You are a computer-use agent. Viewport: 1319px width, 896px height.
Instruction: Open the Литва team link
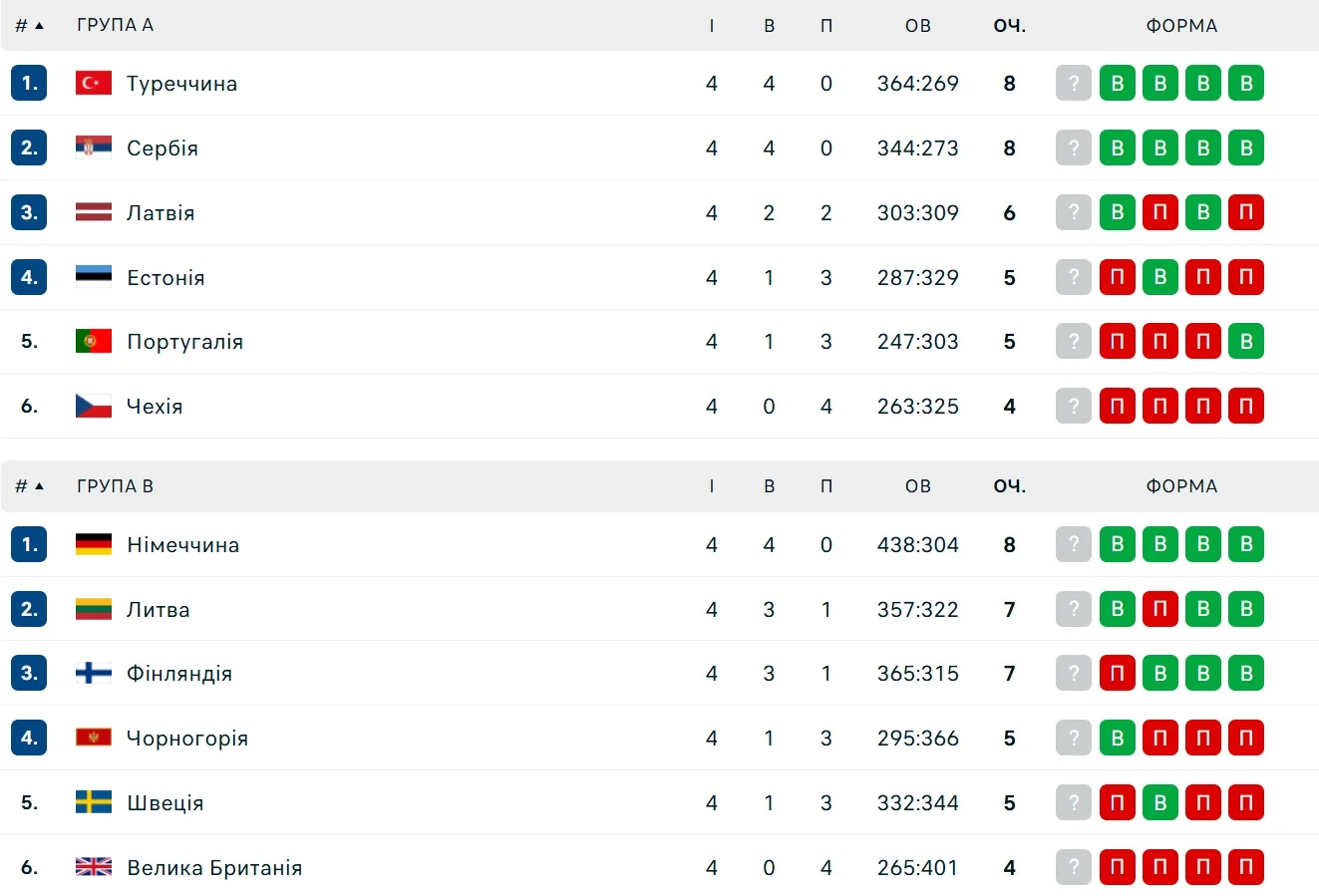(x=158, y=610)
